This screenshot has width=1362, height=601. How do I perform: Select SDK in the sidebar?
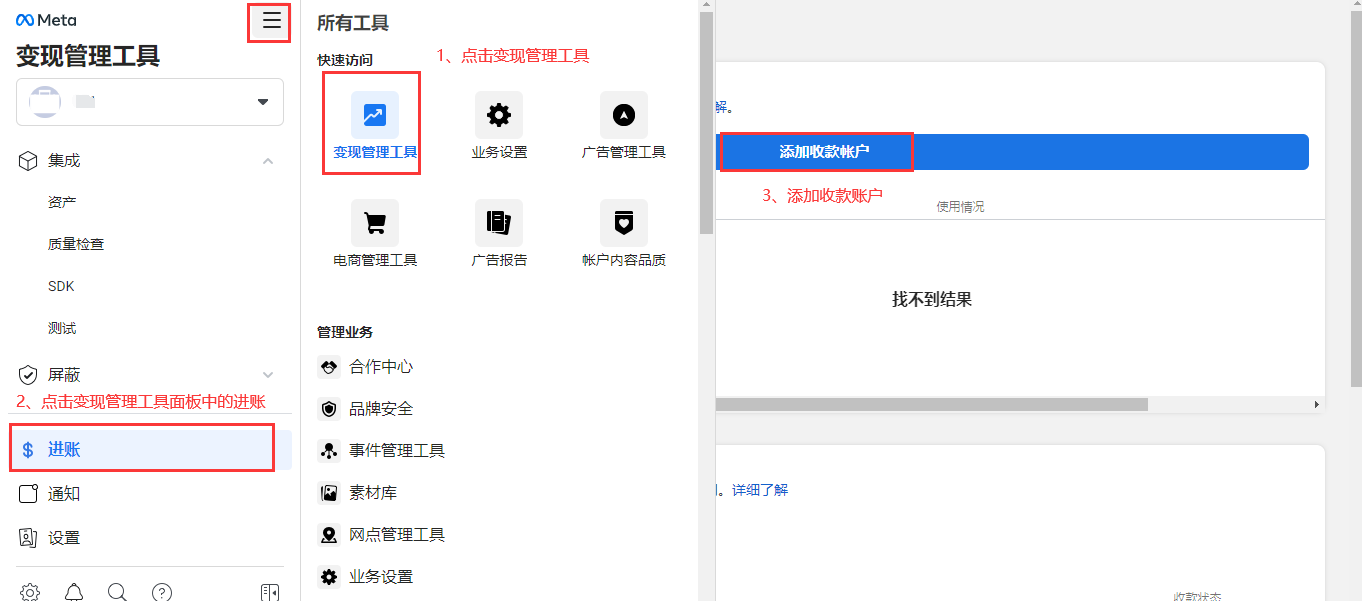(x=61, y=286)
